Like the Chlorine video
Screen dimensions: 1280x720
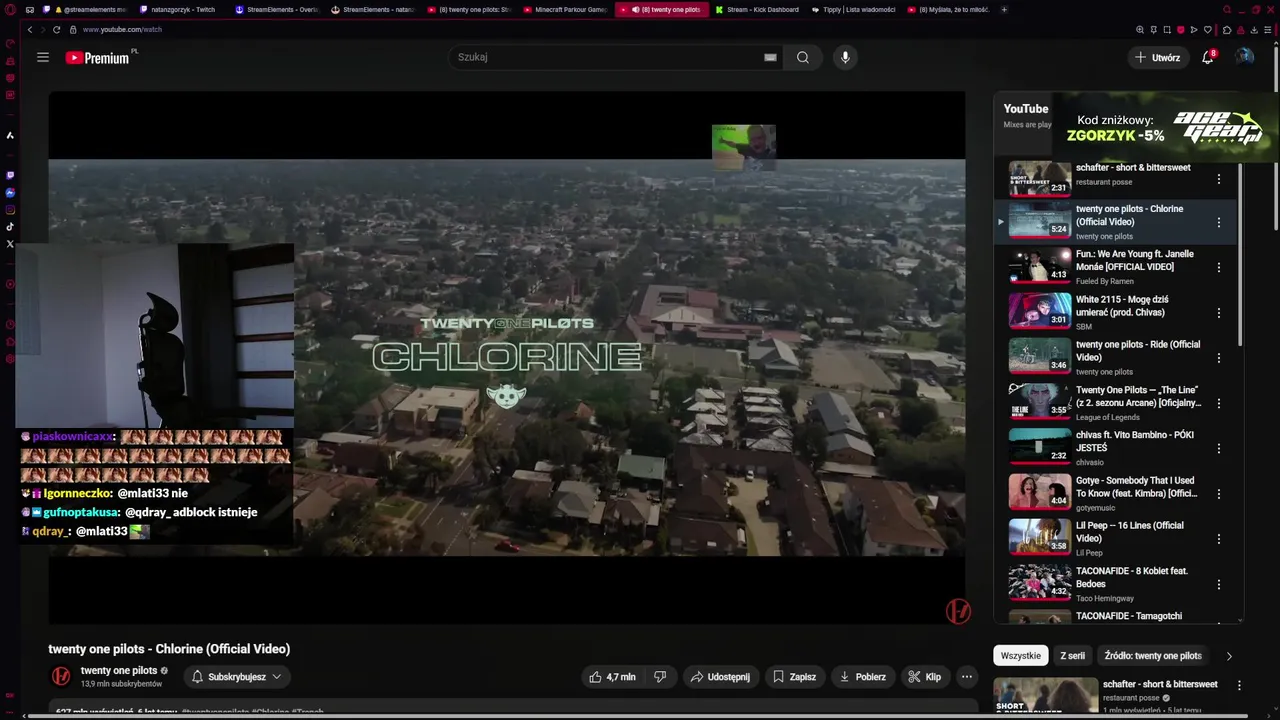pos(613,677)
